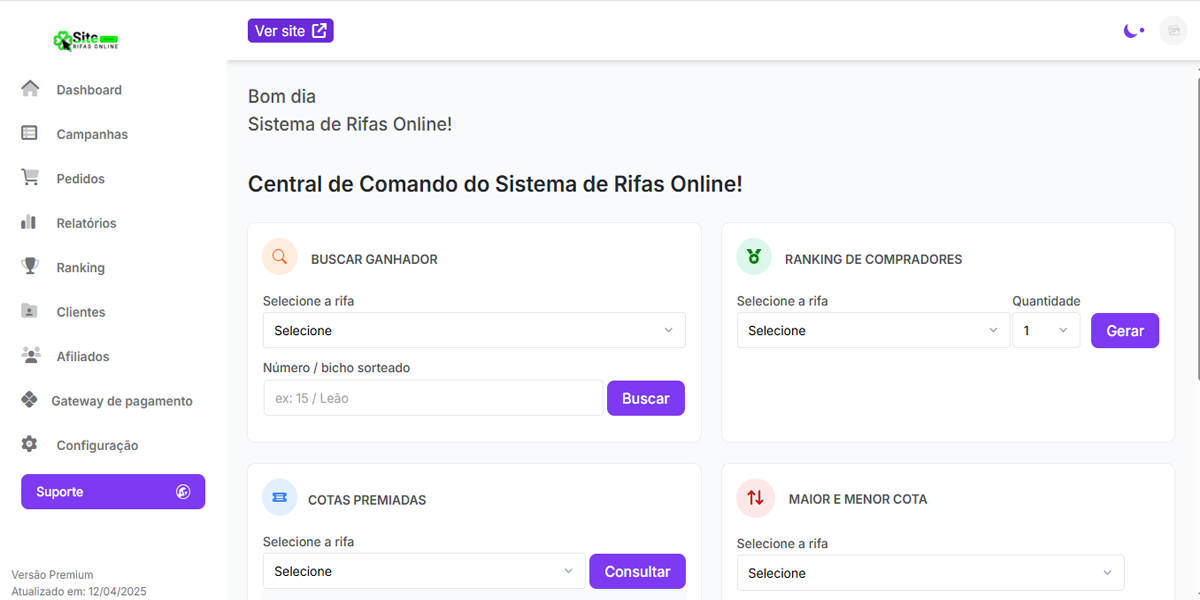The height and width of the screenshot is (600, 1200).
Task: Click the Dashboard home icon in sidebar
Action: (x=30, y=89)
